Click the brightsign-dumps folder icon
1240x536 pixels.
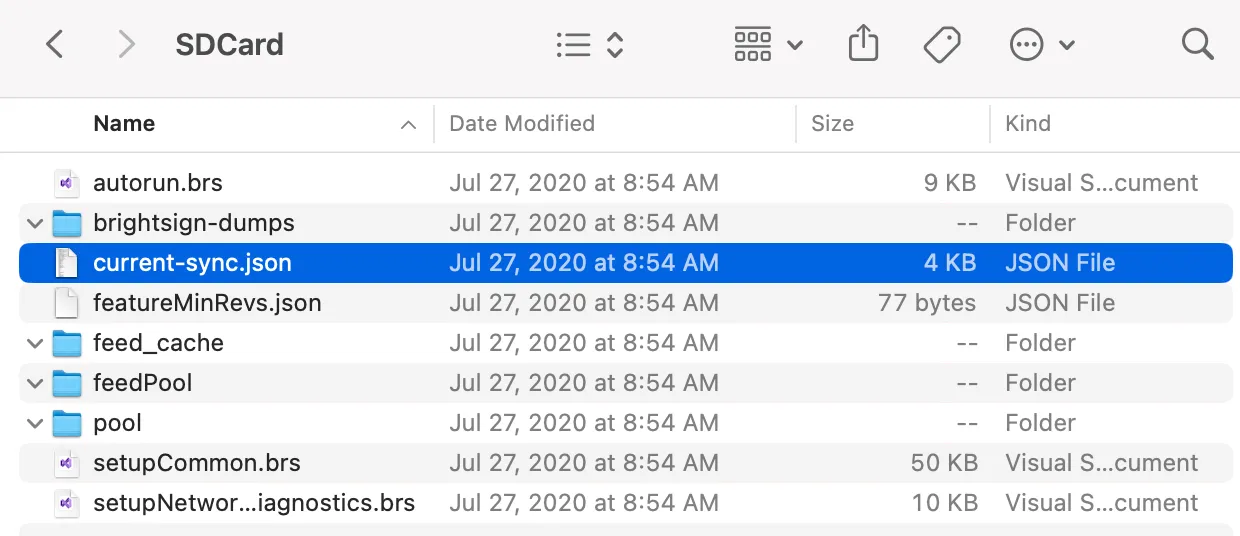[x=67, y=223]
